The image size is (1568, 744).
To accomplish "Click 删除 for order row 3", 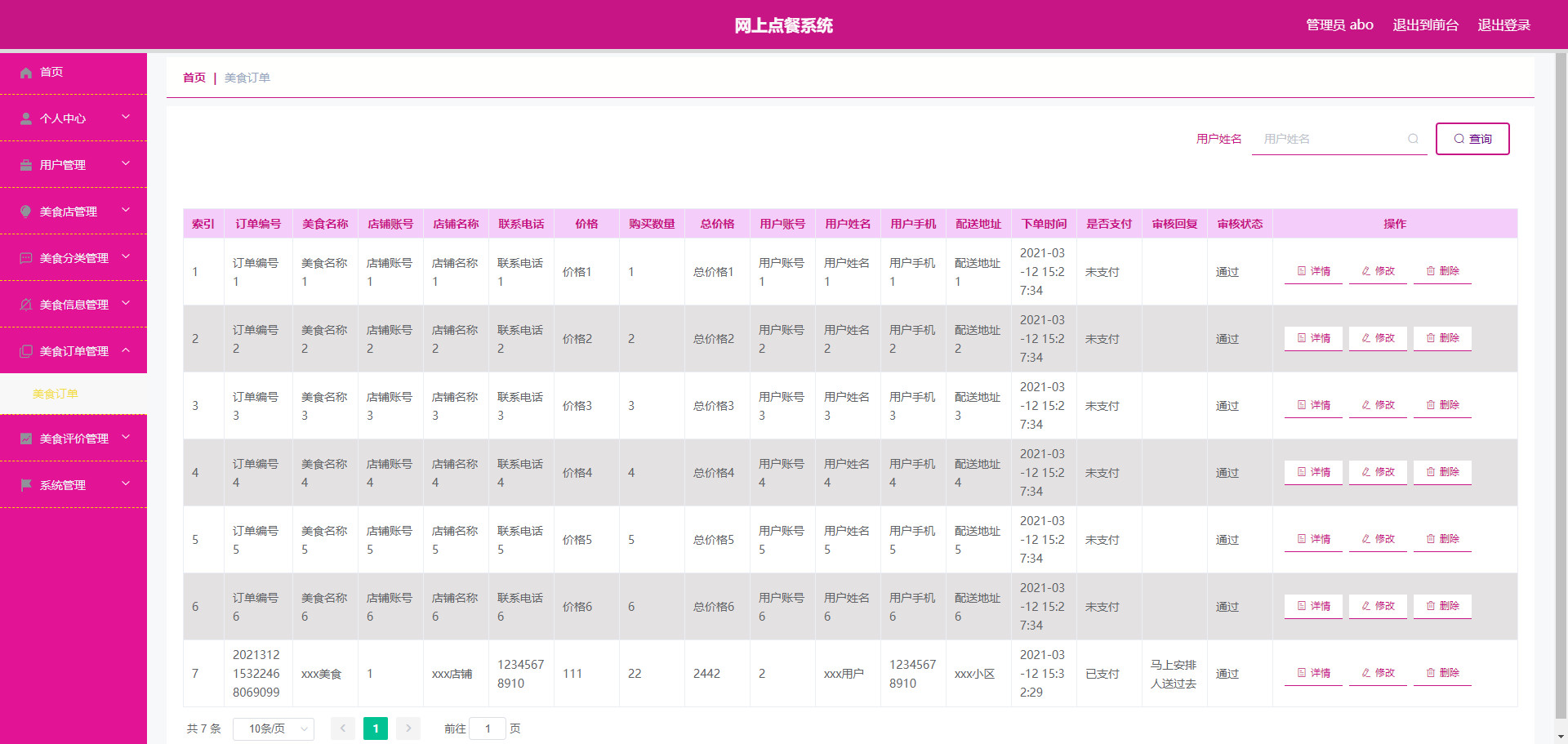I will click(1442, 405).
